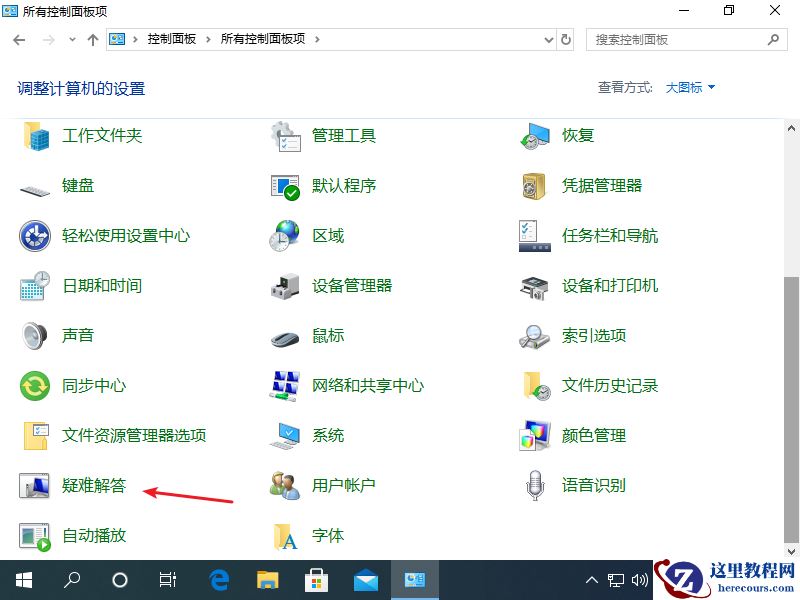Screen dimensions: 800x600
Task: Navigate to 控制面板 via the breadcrumb
Action: point(160,40)
